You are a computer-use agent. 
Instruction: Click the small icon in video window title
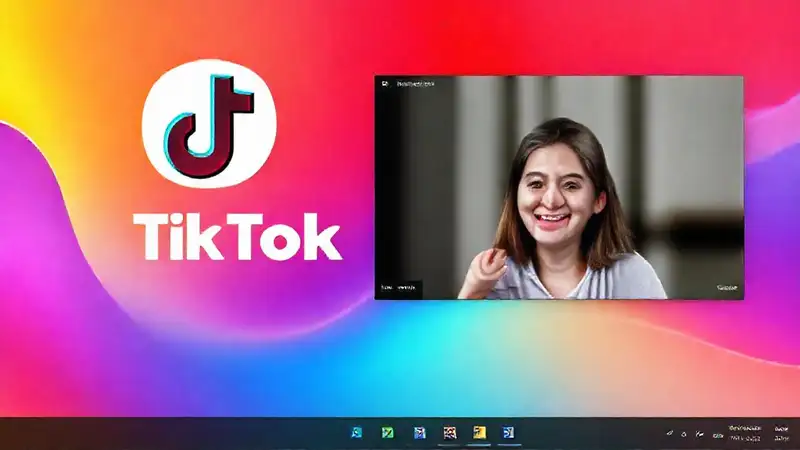coord(385,84)
